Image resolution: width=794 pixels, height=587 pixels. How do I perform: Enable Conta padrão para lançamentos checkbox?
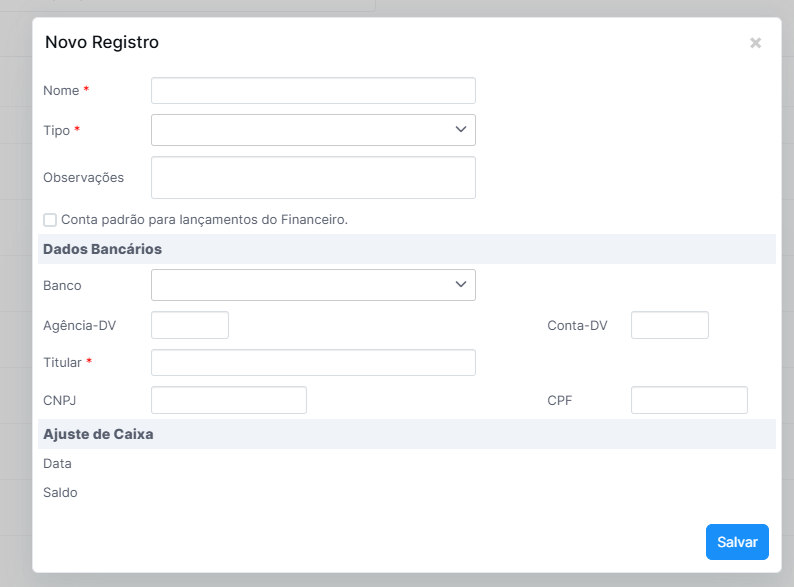point(50,220)
